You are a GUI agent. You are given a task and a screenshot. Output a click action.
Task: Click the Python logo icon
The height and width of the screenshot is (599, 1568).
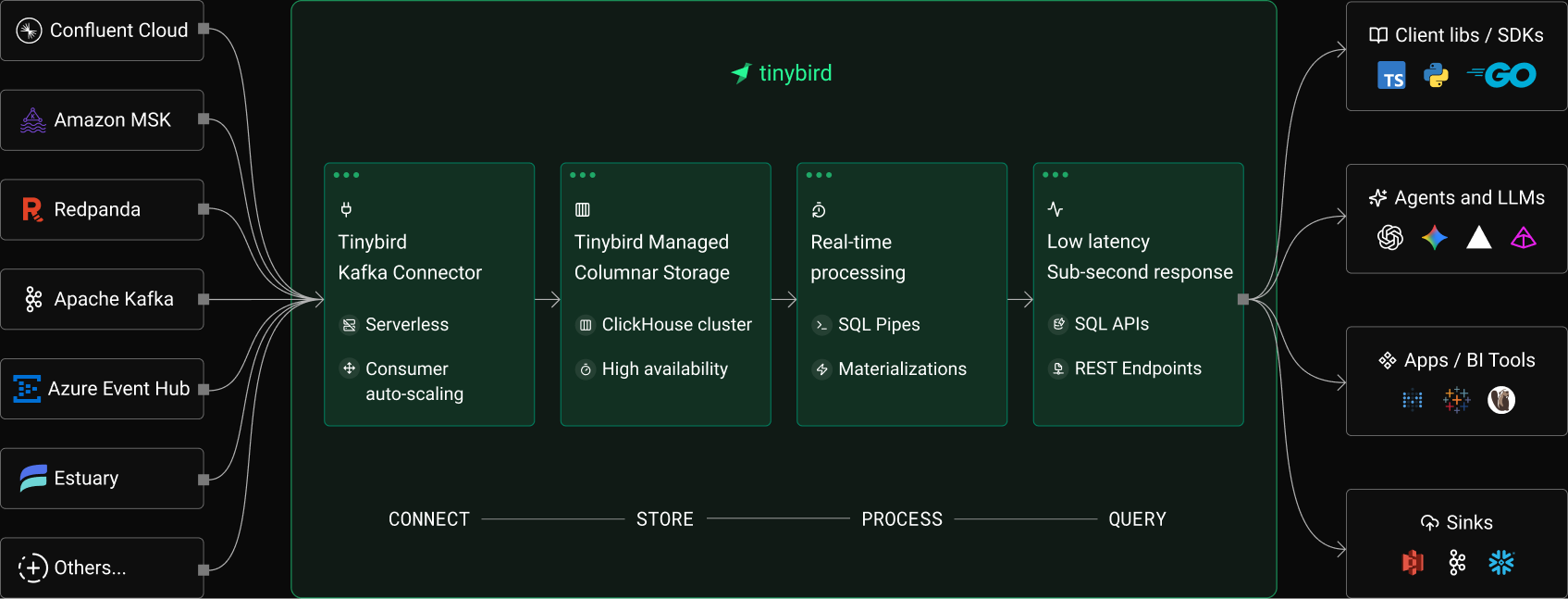pyautogui.click(x=1437, y=76)
